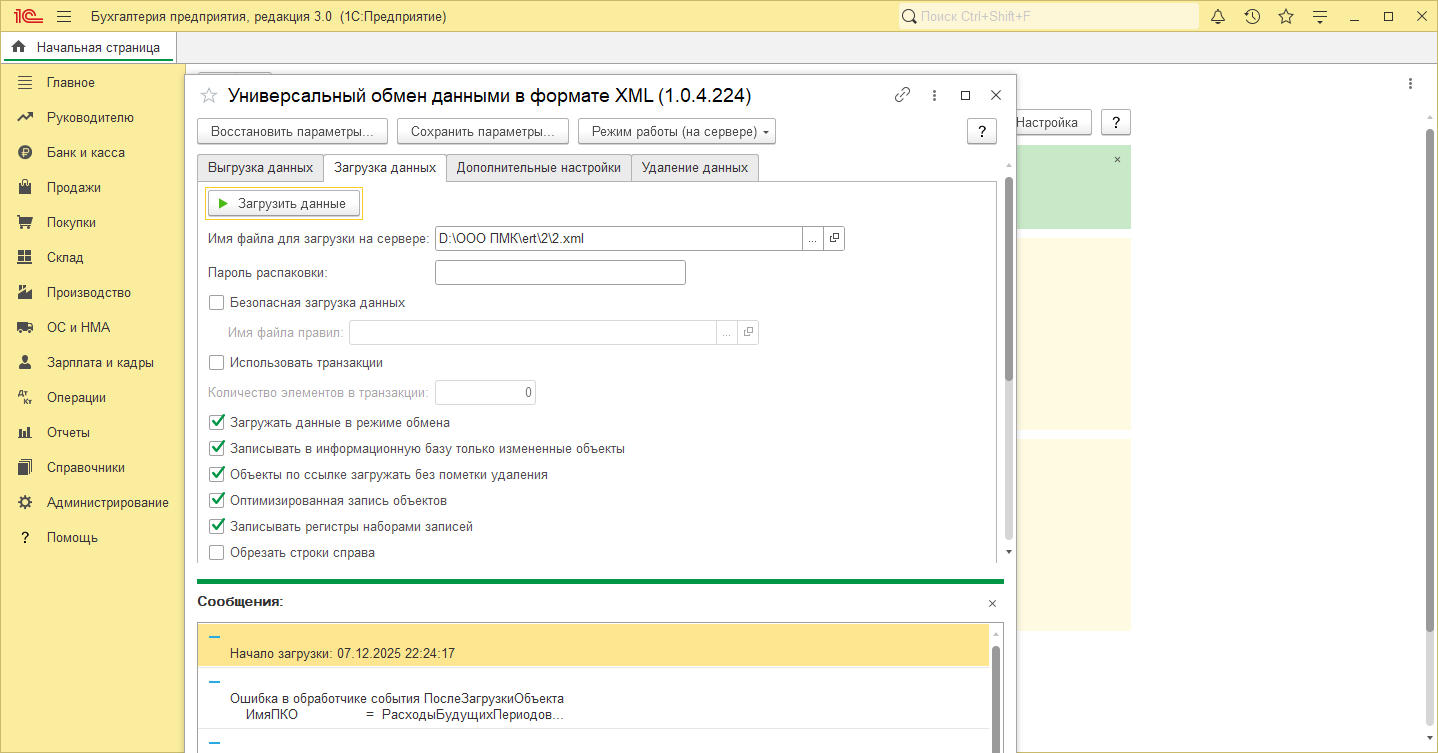Browse for load file with ellipsis button
The height and width of the screenshot is (753, 1438).
tap(813, 238)
